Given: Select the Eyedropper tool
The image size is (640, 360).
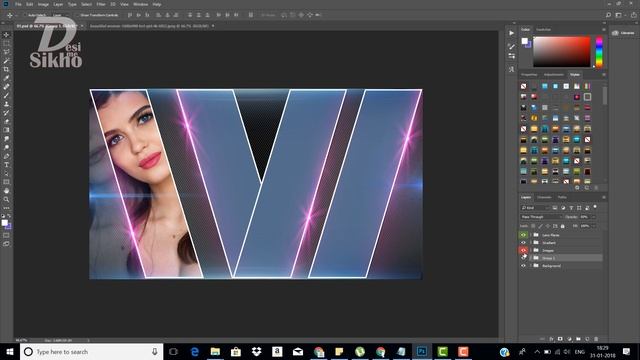Looking at the screenshot, I should [x=6, y=78].
